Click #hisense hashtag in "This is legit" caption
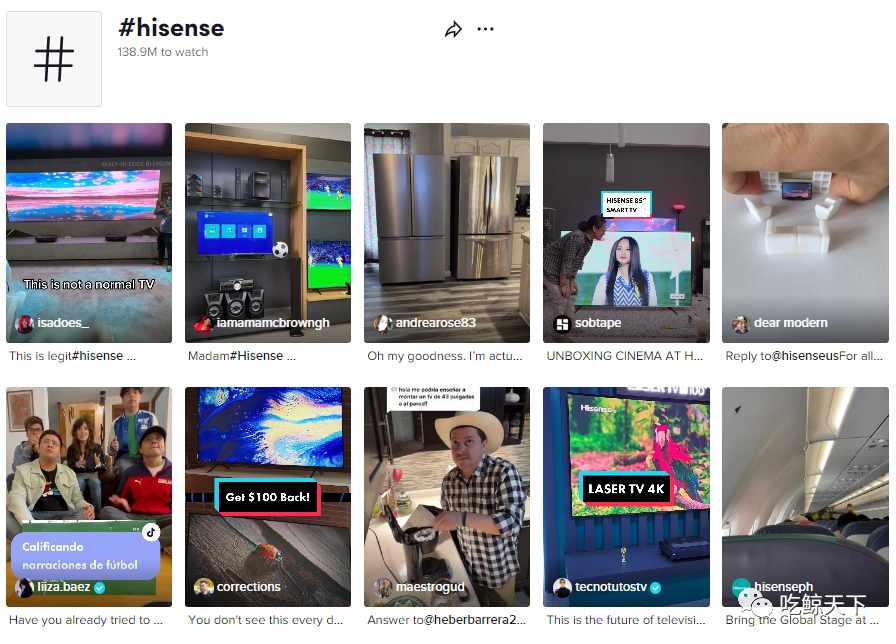Image resolution: width=896 pixels, height=644 pixels. point(98,356)
